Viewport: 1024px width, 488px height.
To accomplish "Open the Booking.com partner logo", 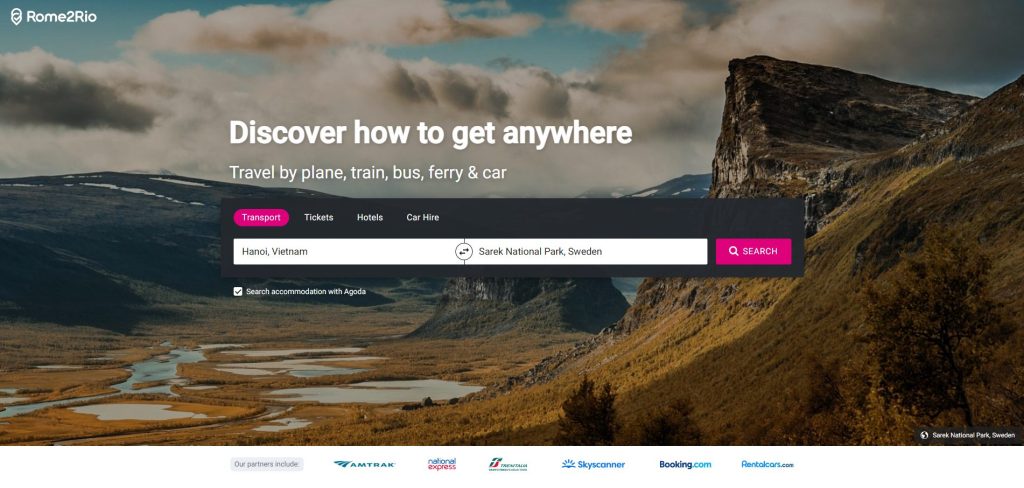I will coord(685,464).
